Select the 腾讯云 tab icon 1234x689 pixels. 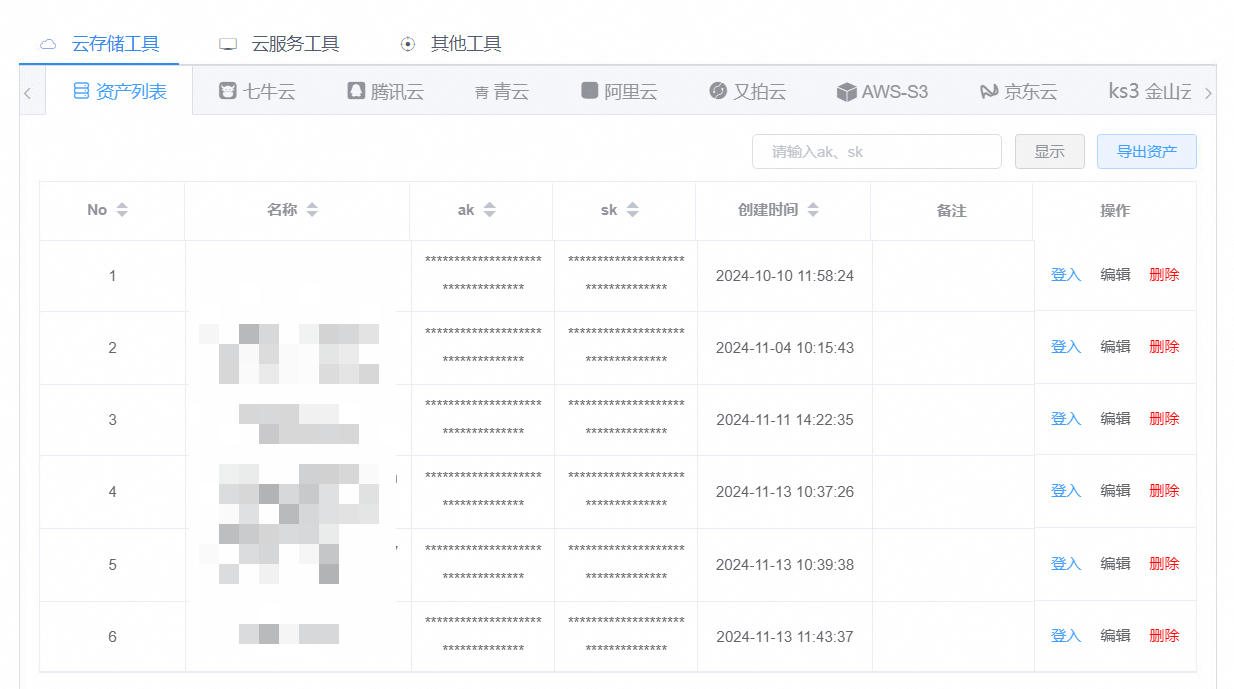click(356, 92)
